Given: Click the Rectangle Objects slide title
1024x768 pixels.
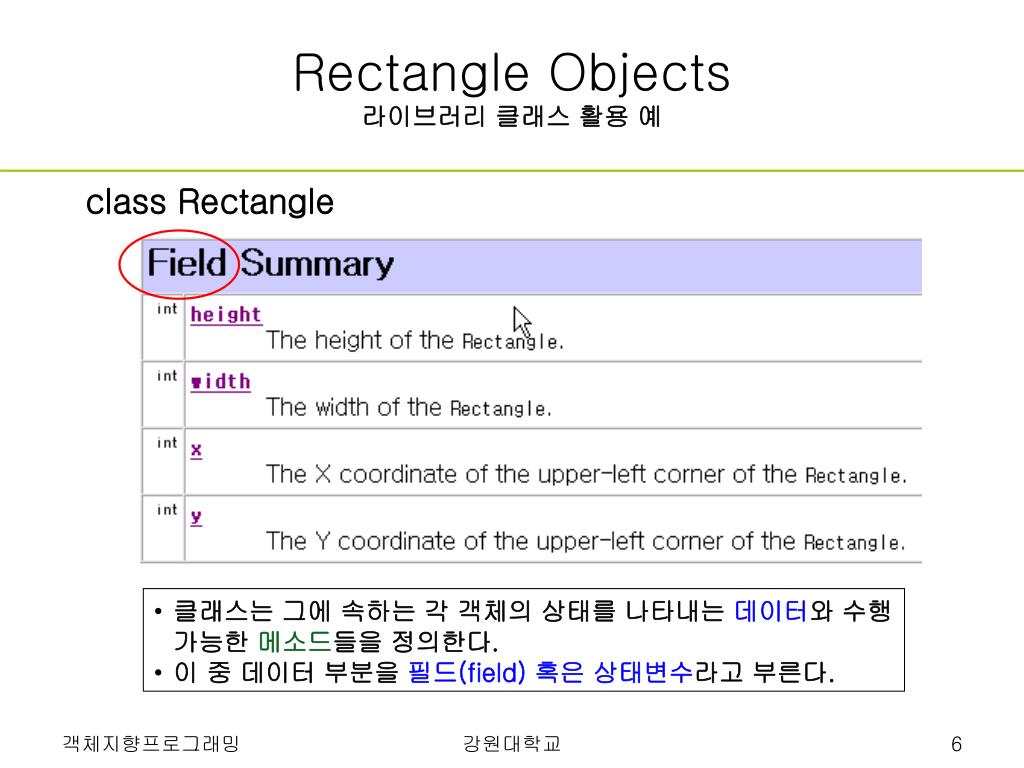Looking at the screenshot, I should point(512,73).
